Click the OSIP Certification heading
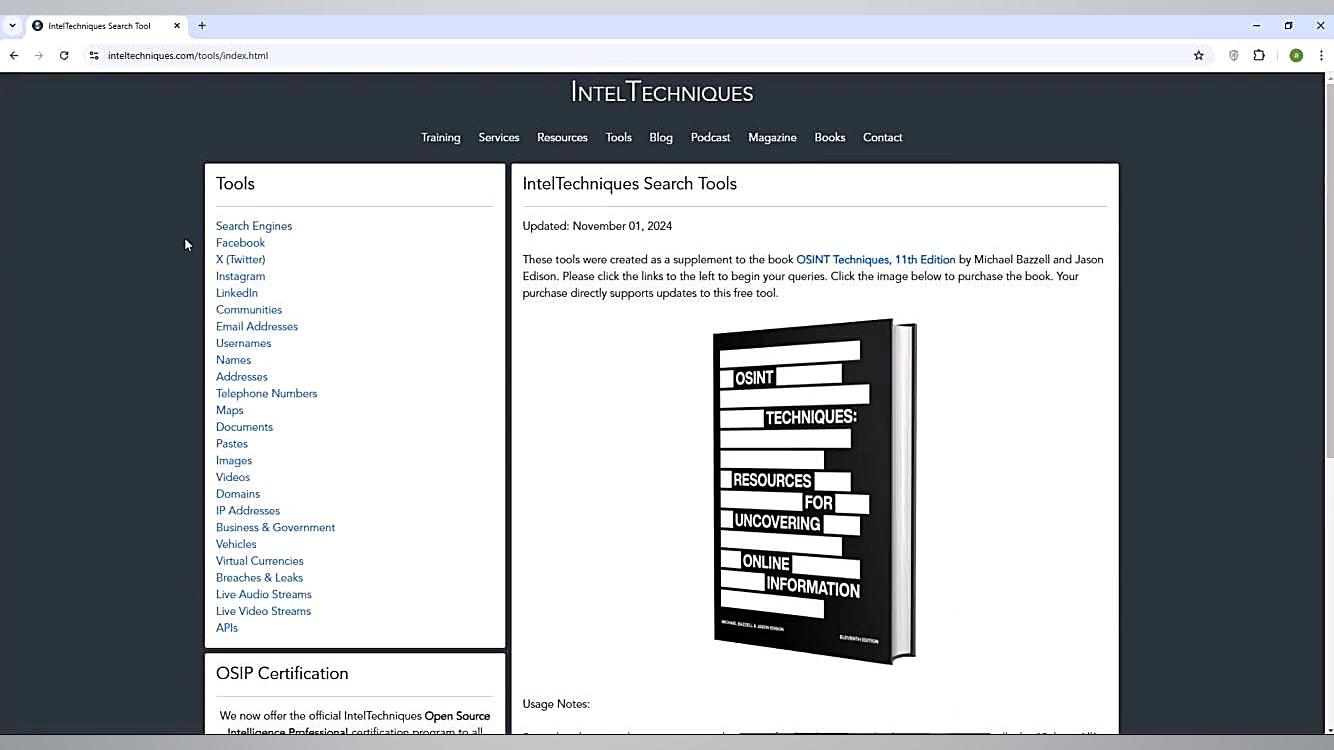Viewport: 1334px width, 750px height. [x=282, y=673]
